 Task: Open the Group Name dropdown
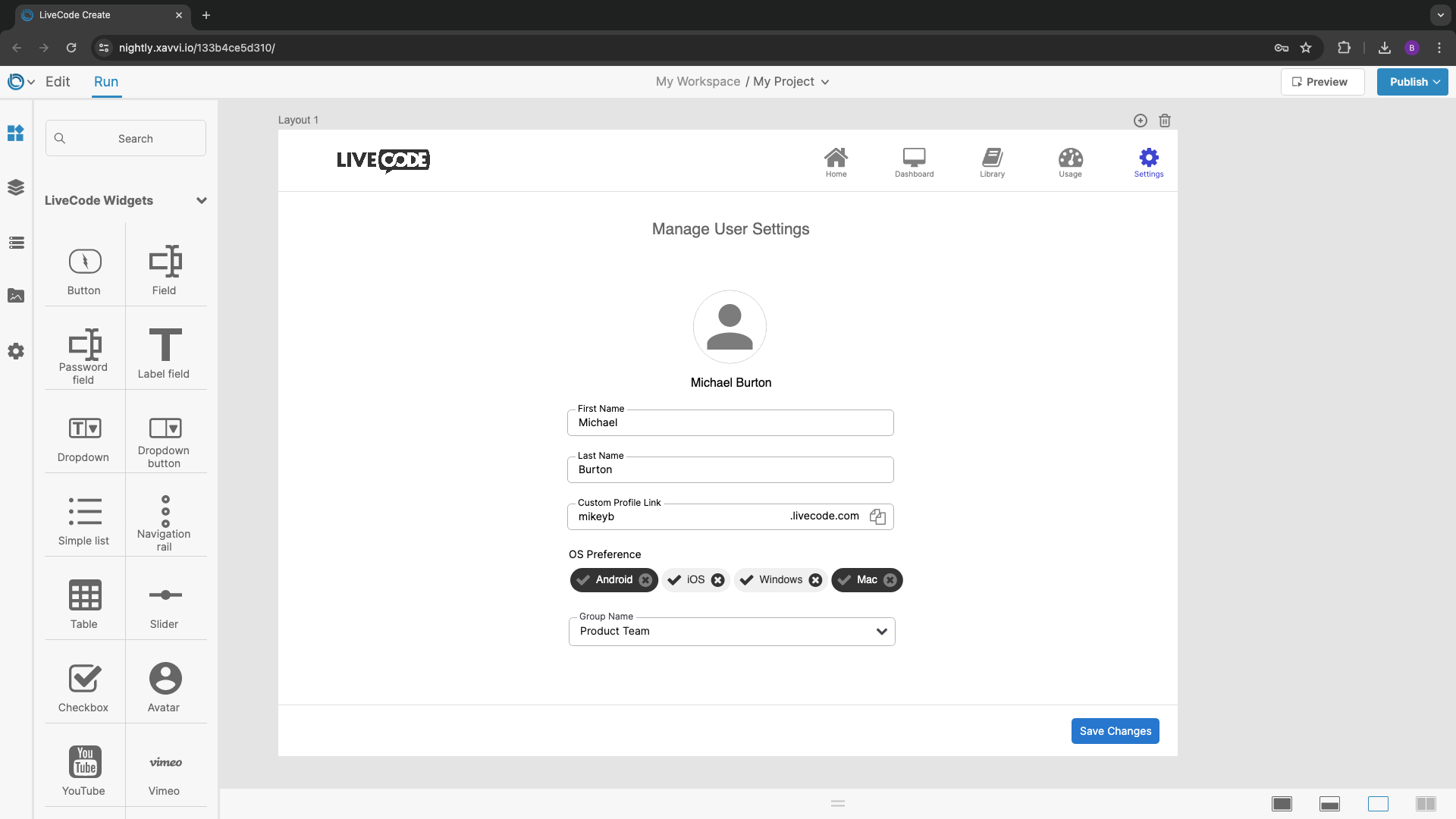[731, 632]
